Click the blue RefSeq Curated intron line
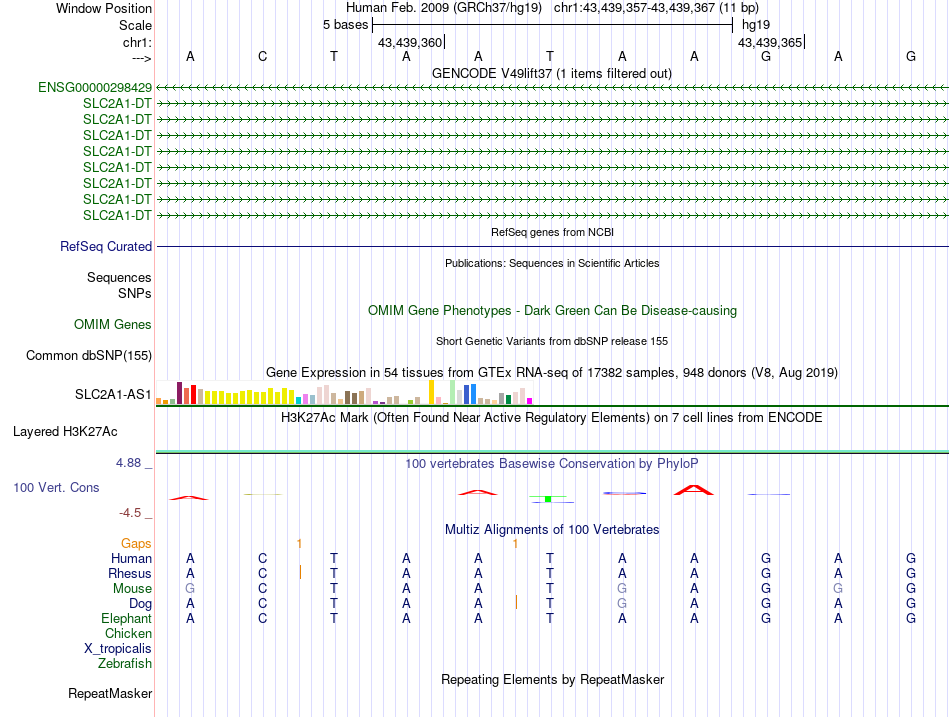 pyautogui.click(x=552, y=247)
